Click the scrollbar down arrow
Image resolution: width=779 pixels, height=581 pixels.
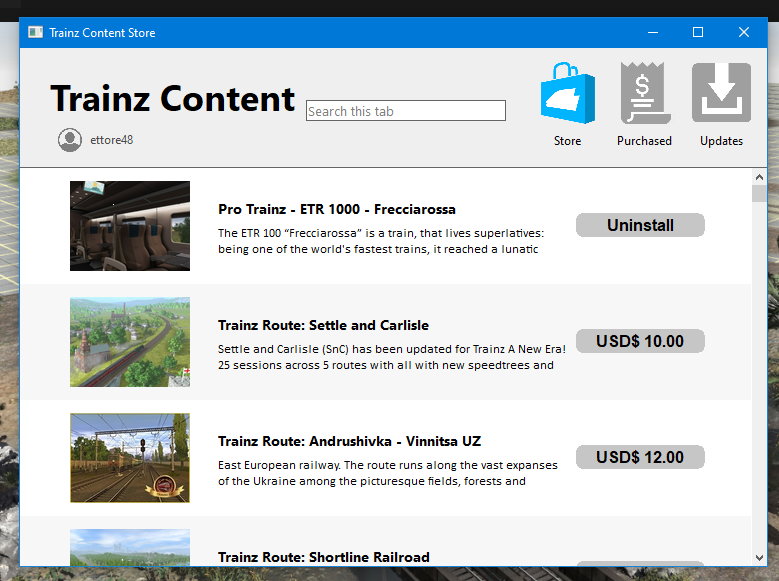click(x=759, y=558)
